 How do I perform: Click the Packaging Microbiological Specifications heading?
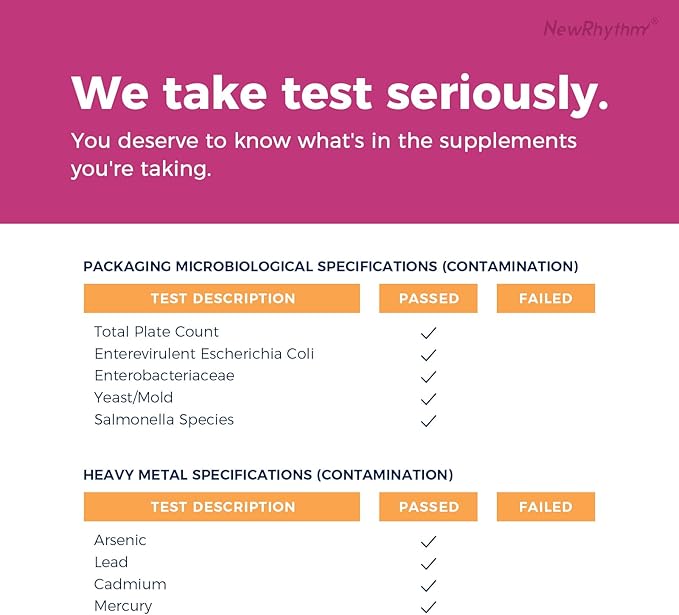pyautogui.click(x=330, y=267)
